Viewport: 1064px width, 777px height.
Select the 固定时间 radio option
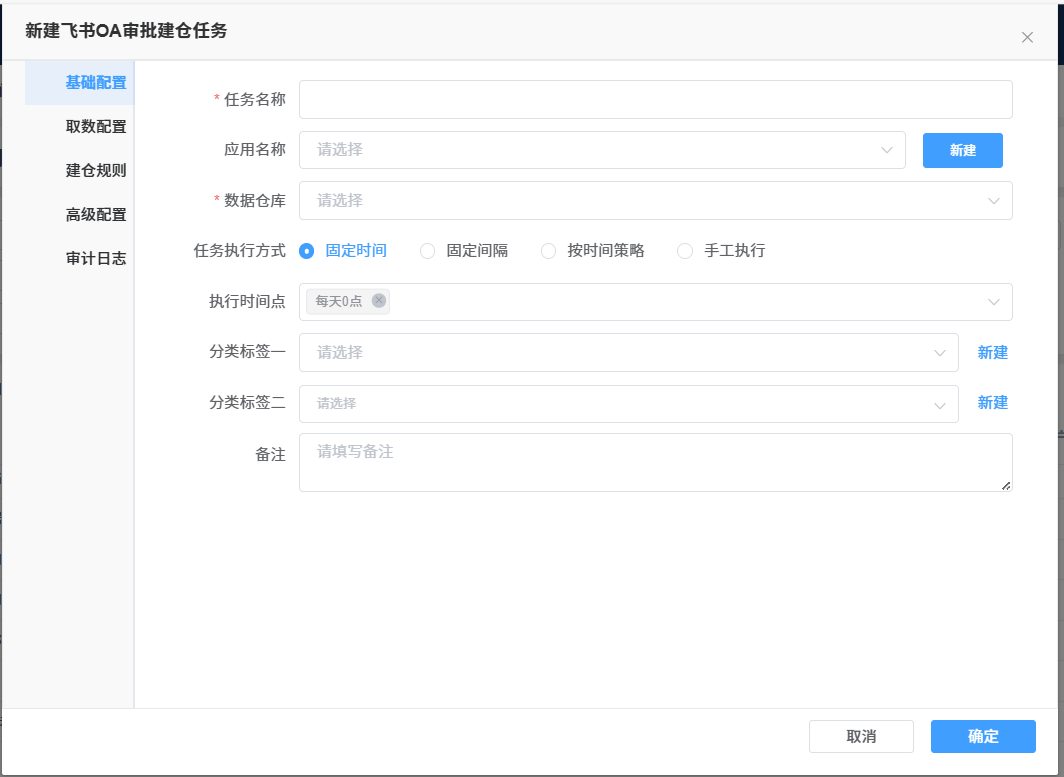click(x=307, y=251)
